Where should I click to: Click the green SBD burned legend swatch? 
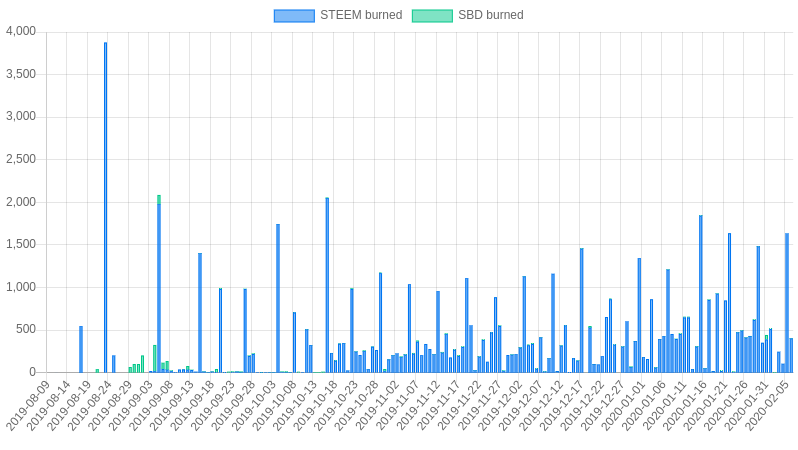pos(432,16)
